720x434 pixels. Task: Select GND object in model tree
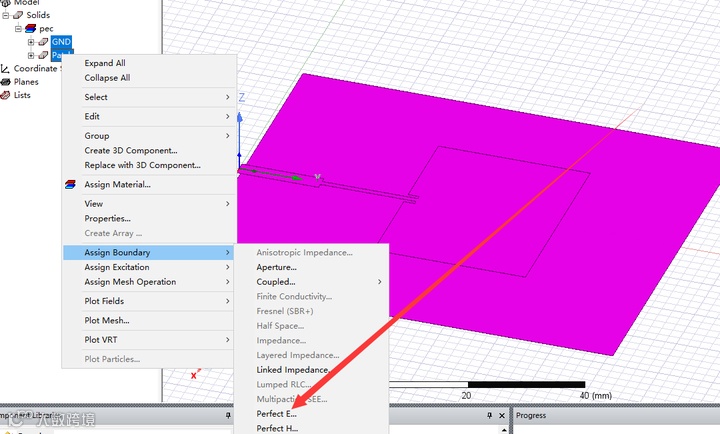(x=61, y=42)
